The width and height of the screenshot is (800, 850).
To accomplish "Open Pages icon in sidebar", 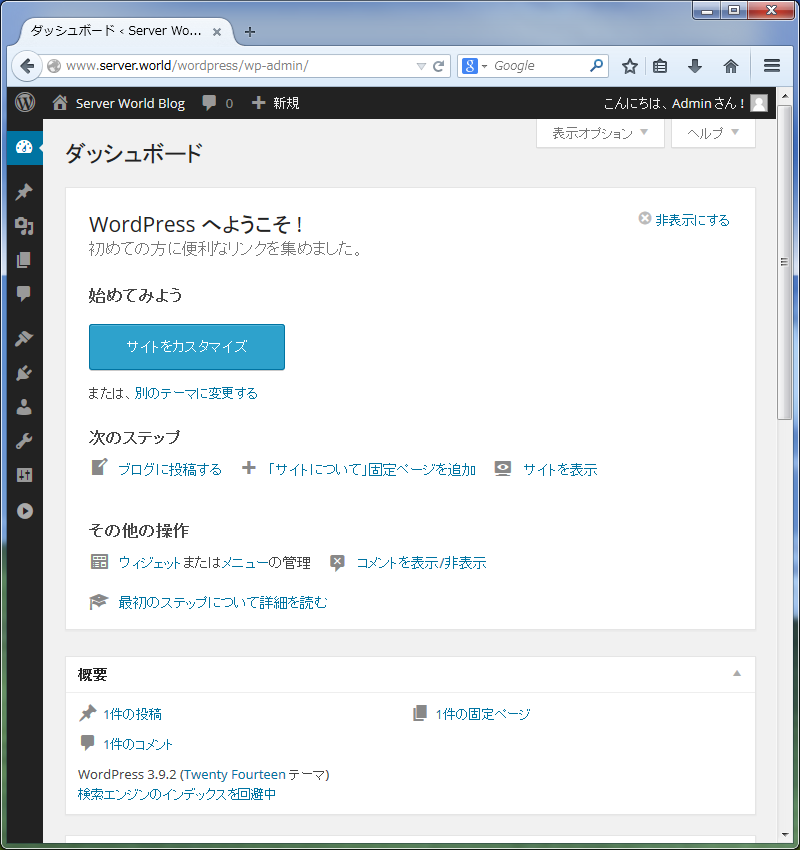I will pos(24,260).
